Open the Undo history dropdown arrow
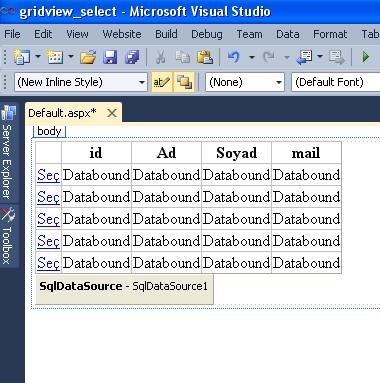Screen dimensions: 380x383 252,57
